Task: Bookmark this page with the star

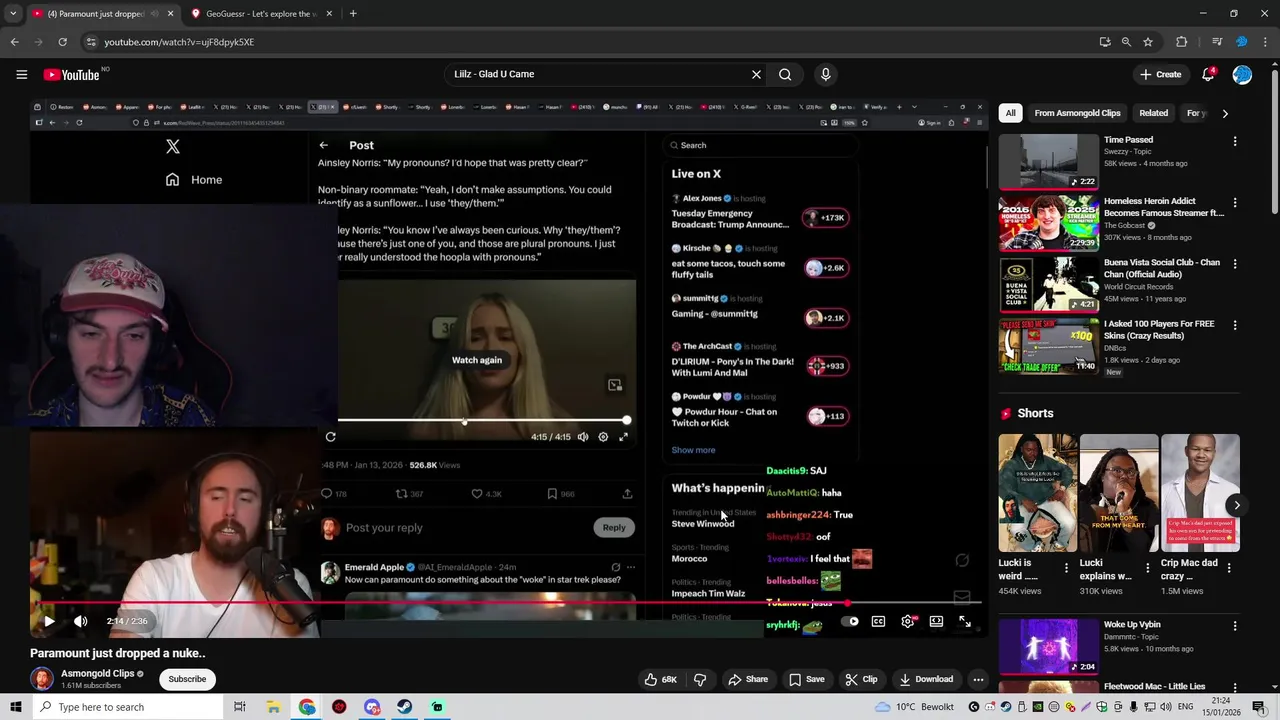Action: pos(1148,42)
